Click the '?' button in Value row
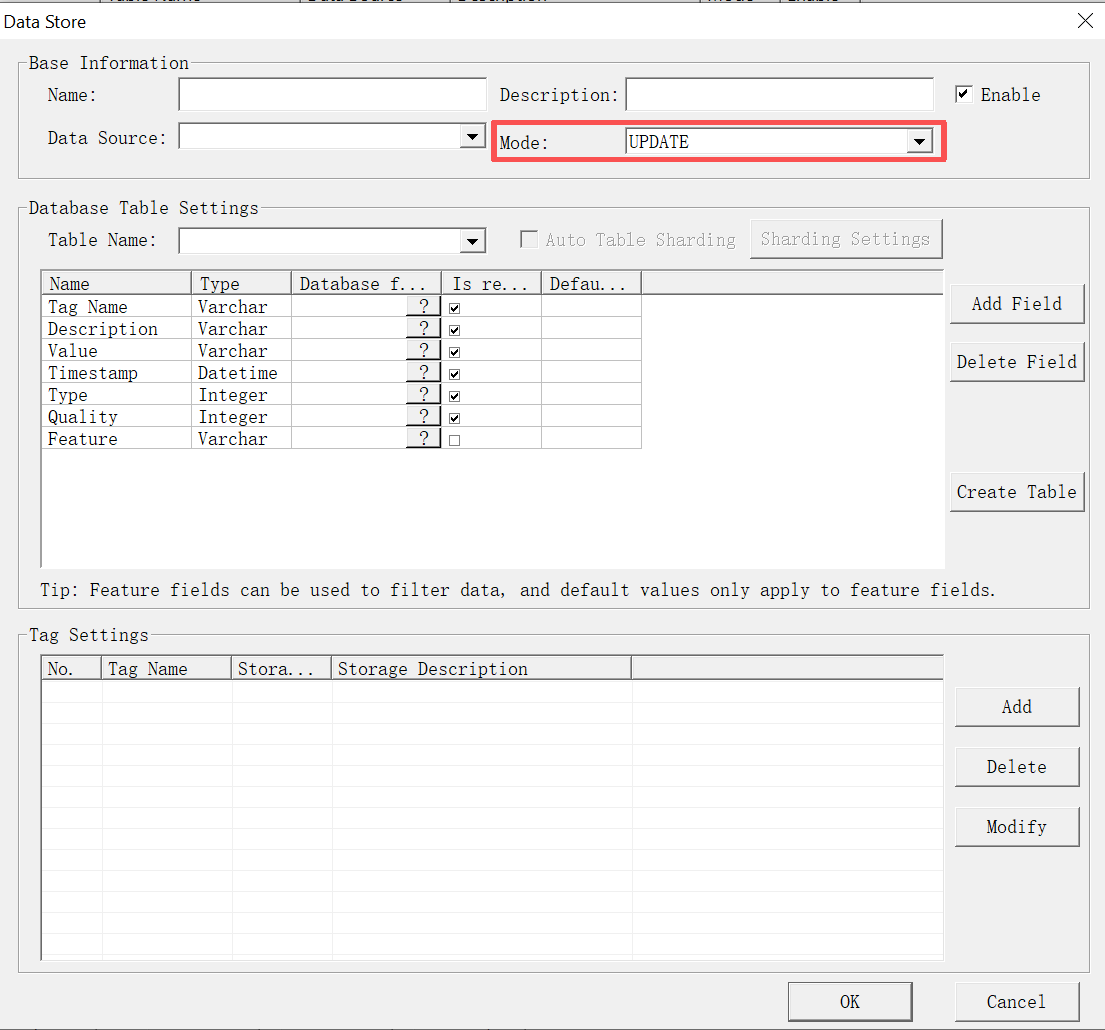 click(423, 351)
